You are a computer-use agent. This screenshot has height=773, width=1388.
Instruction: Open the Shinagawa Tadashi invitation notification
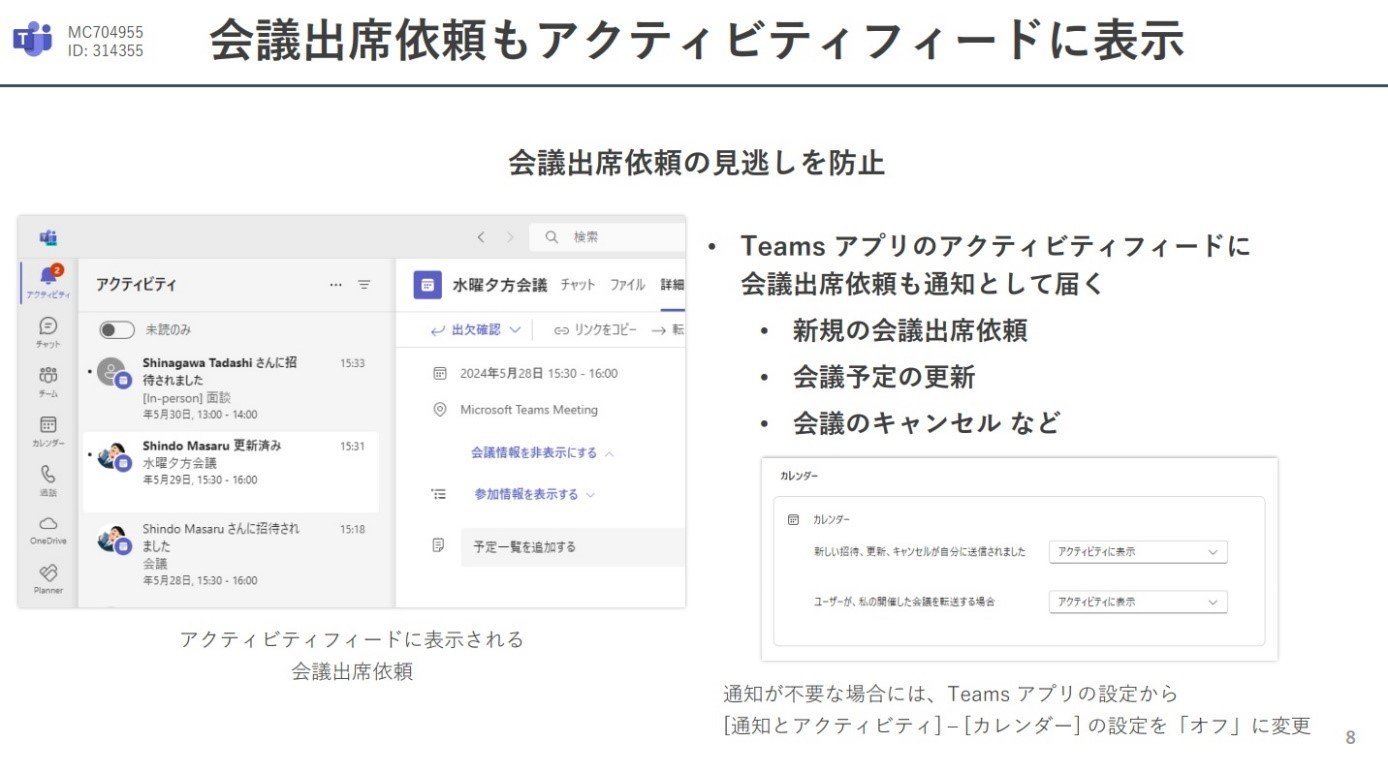point(230,388)
